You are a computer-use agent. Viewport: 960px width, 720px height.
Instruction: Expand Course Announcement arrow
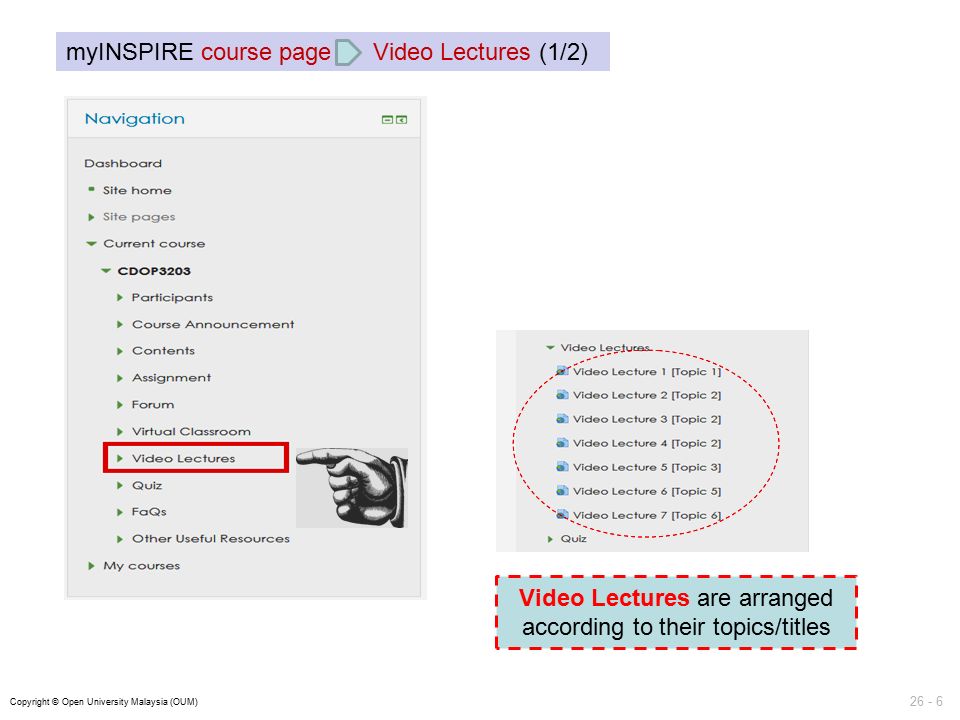tap(120, 324)
